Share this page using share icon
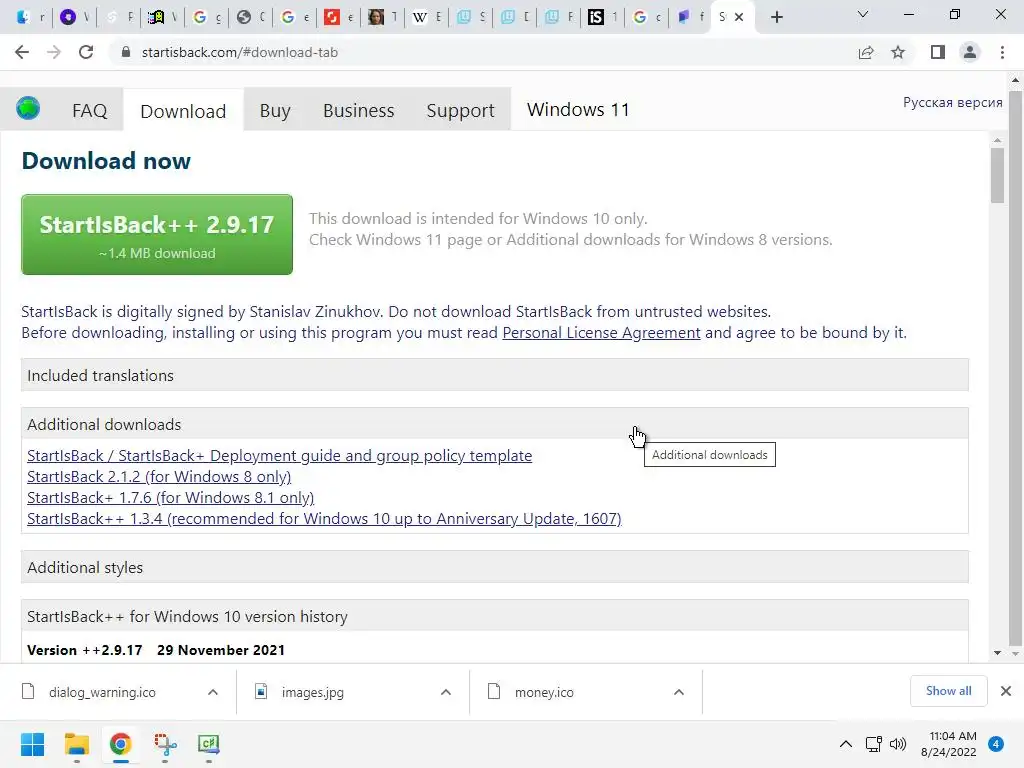 click(866, 52)
